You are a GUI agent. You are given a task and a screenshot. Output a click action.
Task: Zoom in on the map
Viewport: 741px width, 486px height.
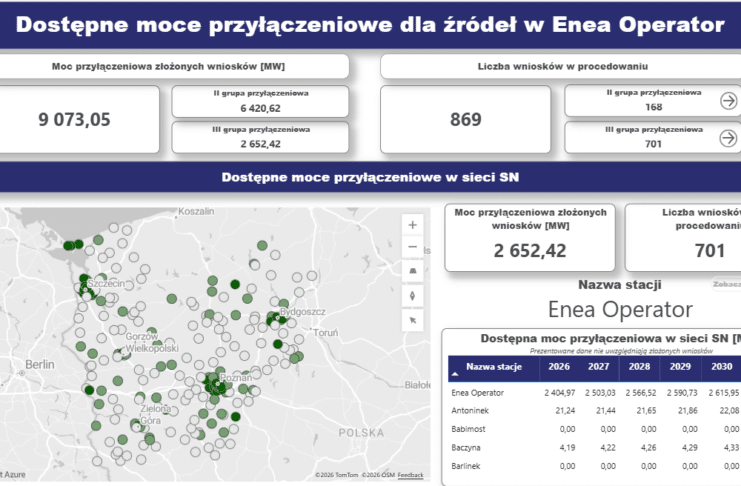coord(413,224)
